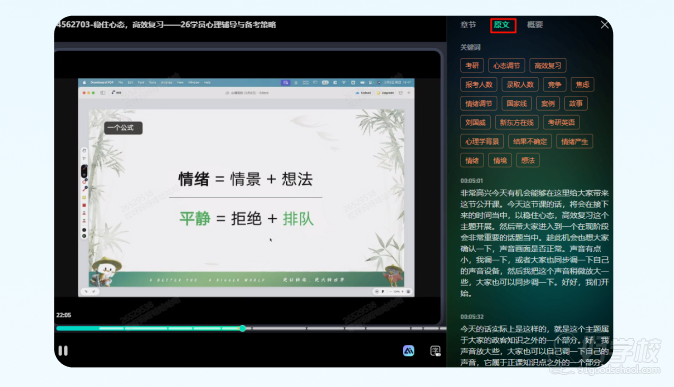Screen dimensions: 674x387
Task: Click the AI assistant icon in player bar
Action: pyautogui.click(x=408, y=351)
